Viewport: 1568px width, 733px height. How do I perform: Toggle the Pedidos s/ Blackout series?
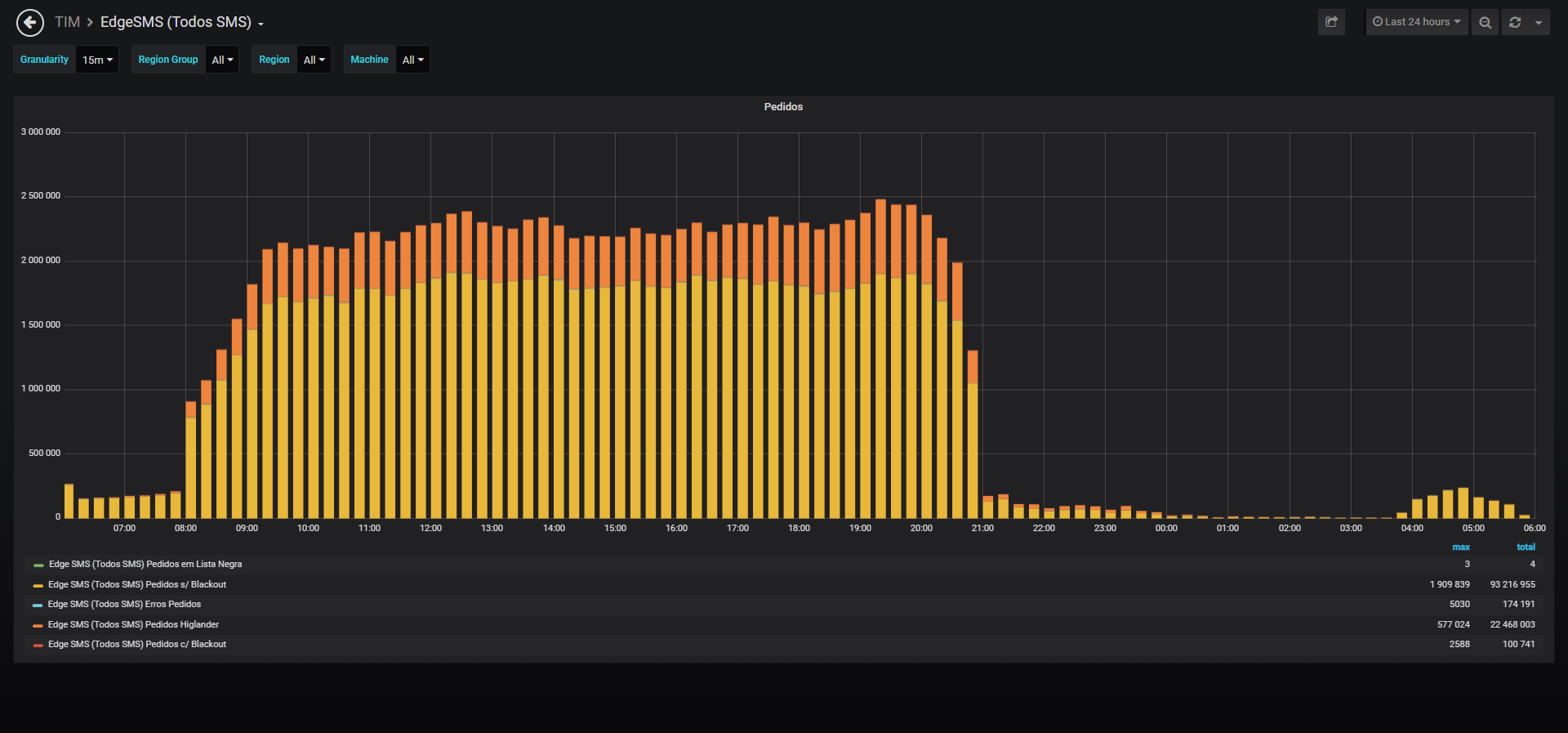point(137,584)
